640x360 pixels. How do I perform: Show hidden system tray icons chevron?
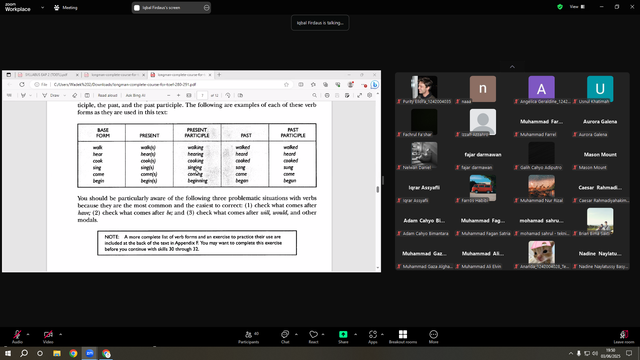[x=571, y=353]
